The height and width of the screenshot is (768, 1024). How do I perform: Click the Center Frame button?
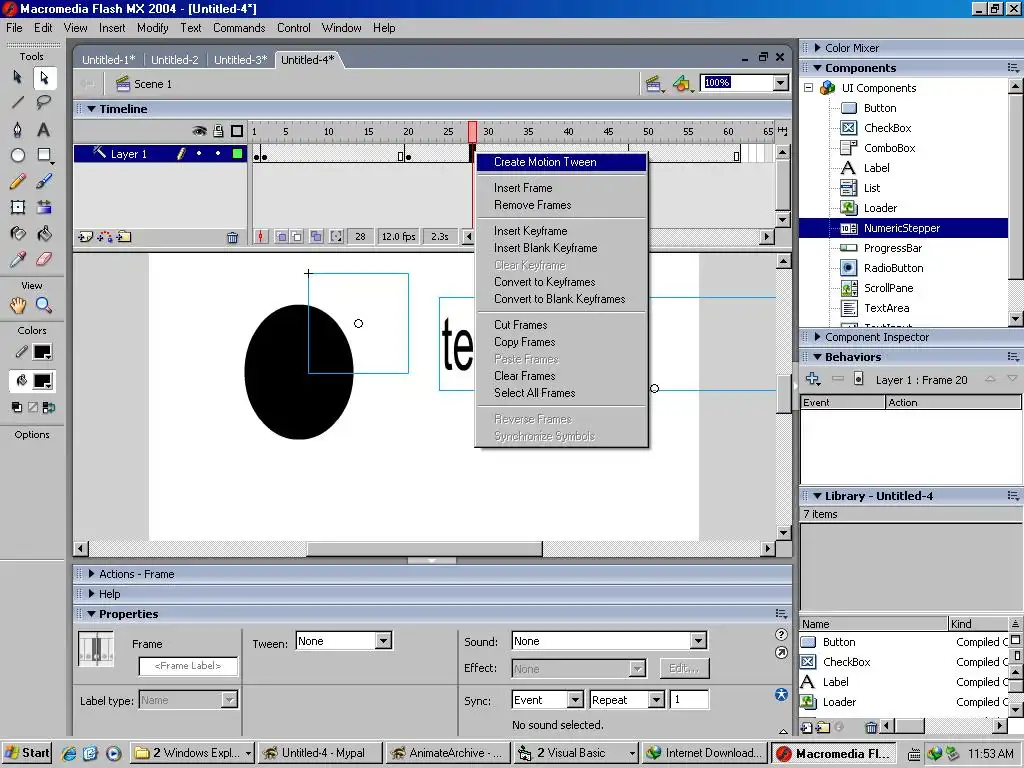[261, 236]
